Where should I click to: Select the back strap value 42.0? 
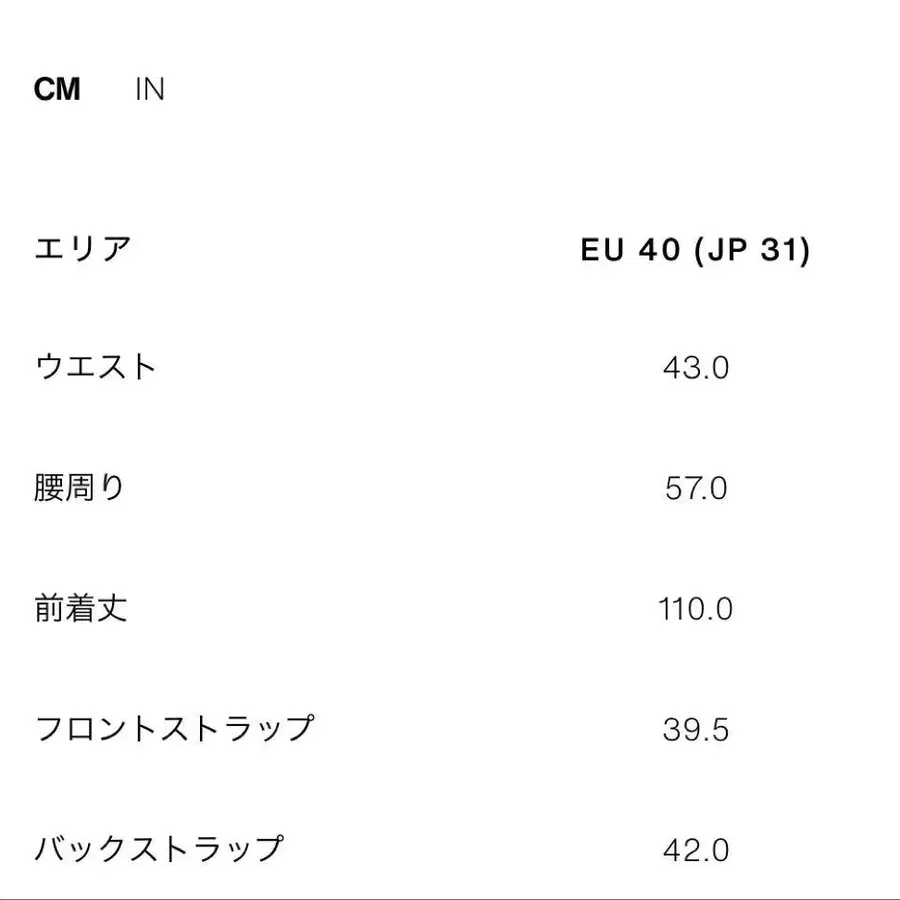pos(697,849)
